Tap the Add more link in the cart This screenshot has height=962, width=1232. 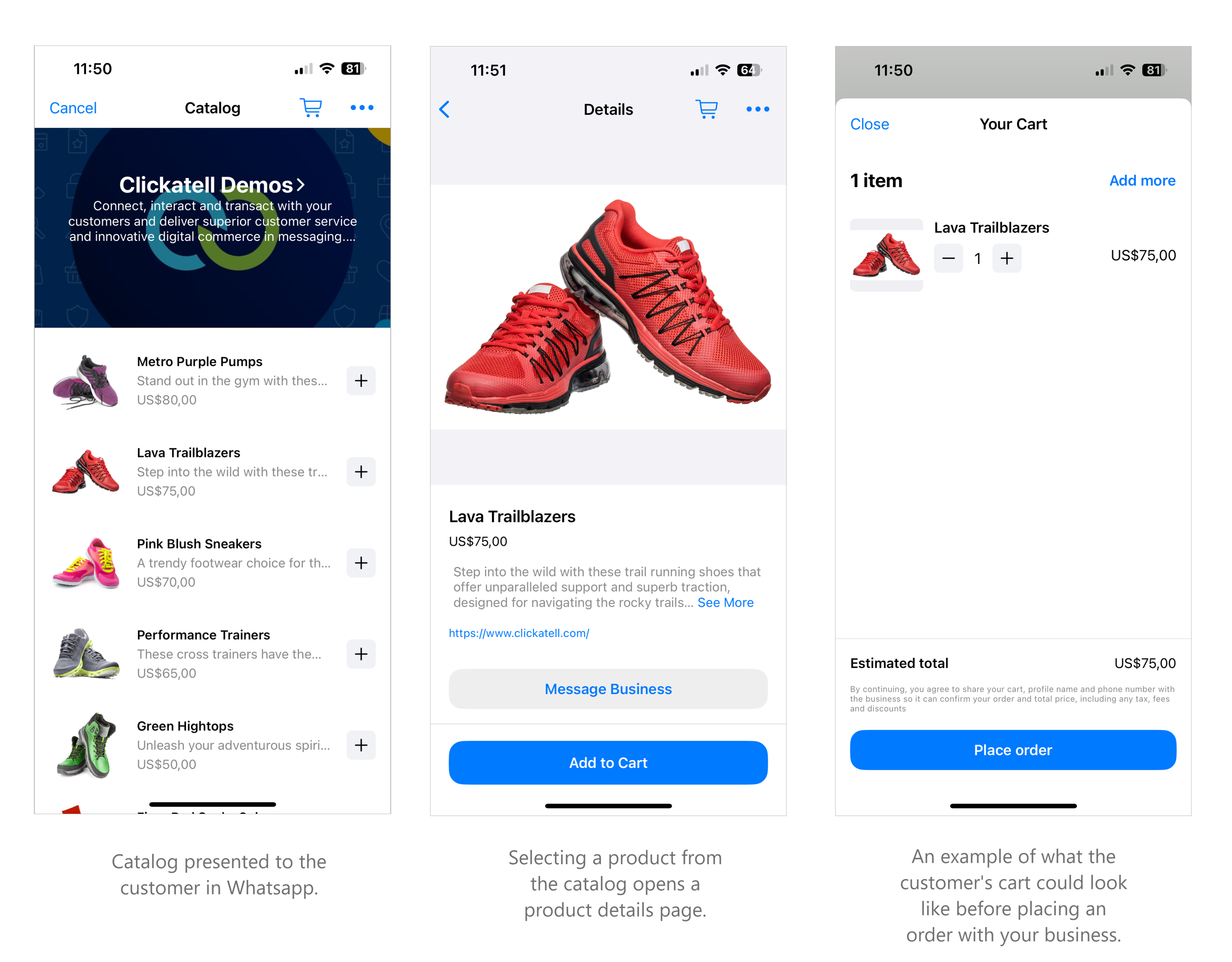coord(1142,181)
